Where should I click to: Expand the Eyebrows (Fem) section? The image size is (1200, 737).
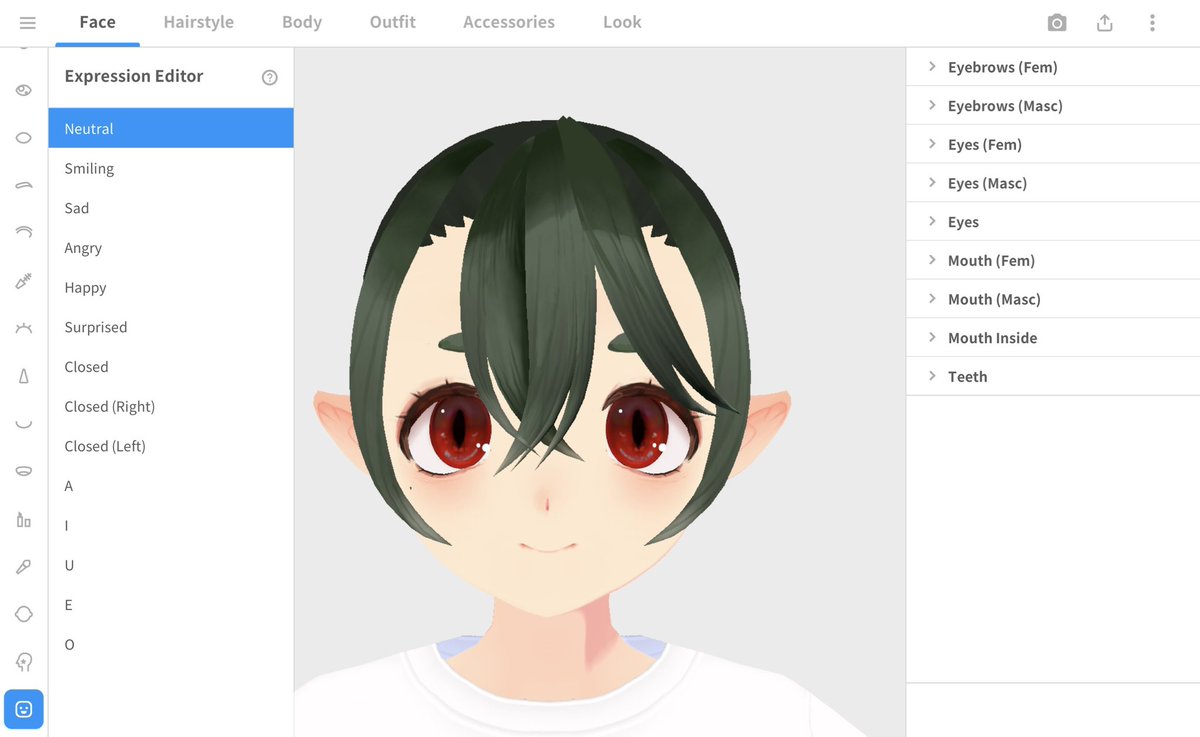point(1053,67)
